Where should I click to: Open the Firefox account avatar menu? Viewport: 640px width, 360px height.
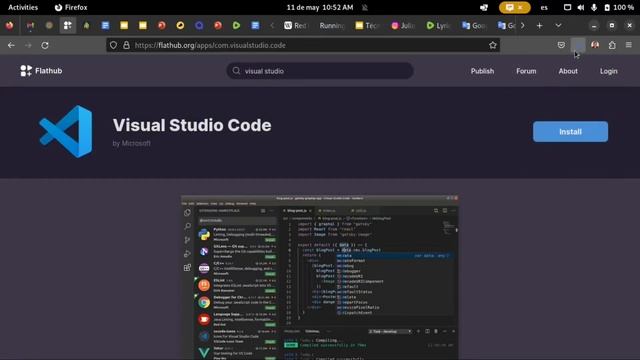(595, 45)
